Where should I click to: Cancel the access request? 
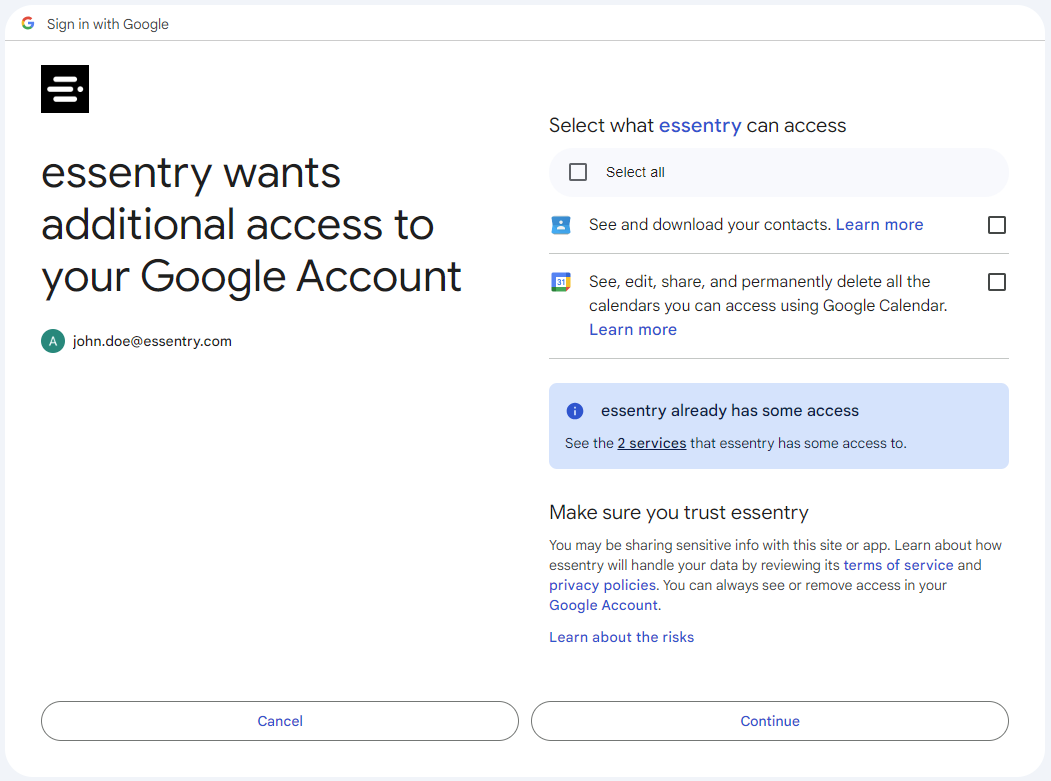click(x=280, y=721)
